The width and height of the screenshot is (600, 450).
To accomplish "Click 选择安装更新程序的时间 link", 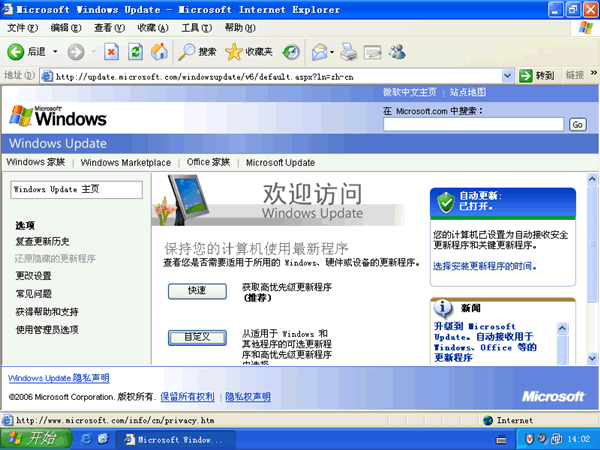I will [x=484, y=266].
